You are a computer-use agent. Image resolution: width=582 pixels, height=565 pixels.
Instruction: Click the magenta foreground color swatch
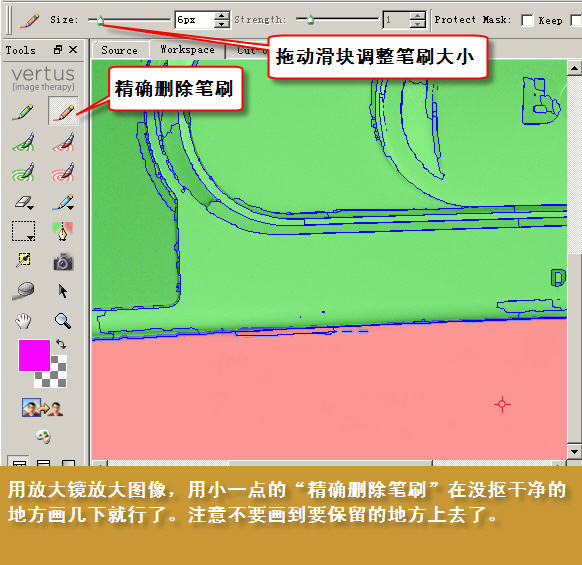[34, 355]
